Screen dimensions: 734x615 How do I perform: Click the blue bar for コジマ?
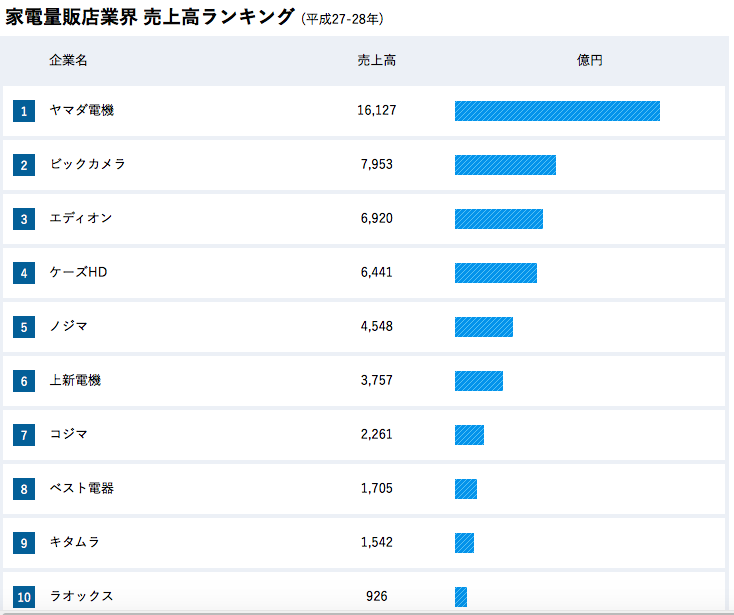pos(469,435)
